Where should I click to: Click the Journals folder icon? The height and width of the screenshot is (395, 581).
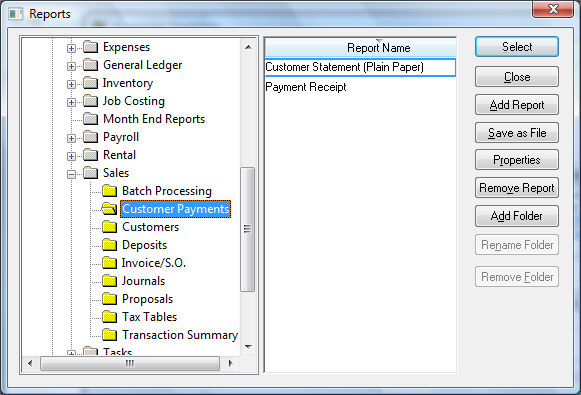(x=109, y=281)
